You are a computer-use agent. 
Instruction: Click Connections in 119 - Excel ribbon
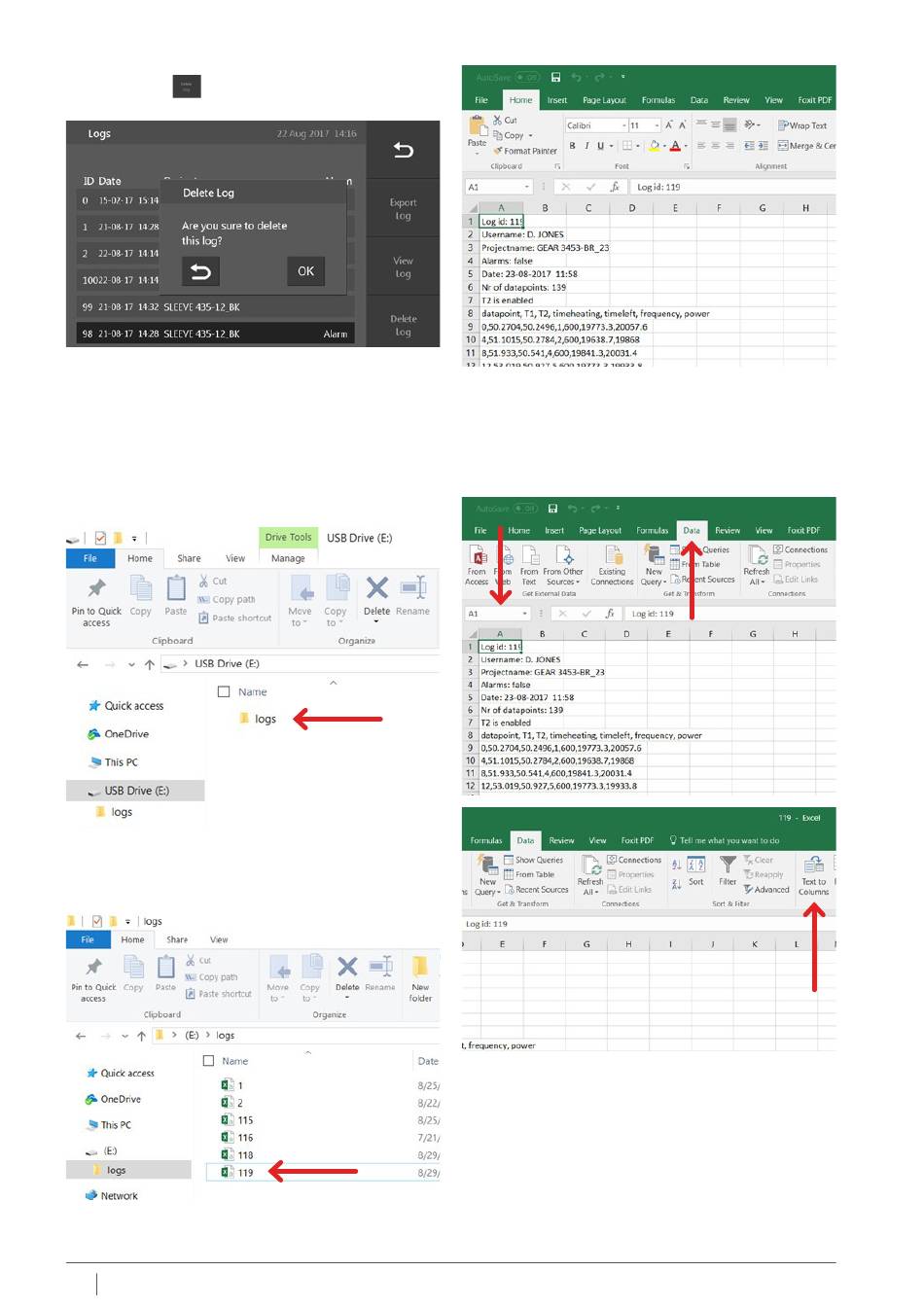point(634,860)
